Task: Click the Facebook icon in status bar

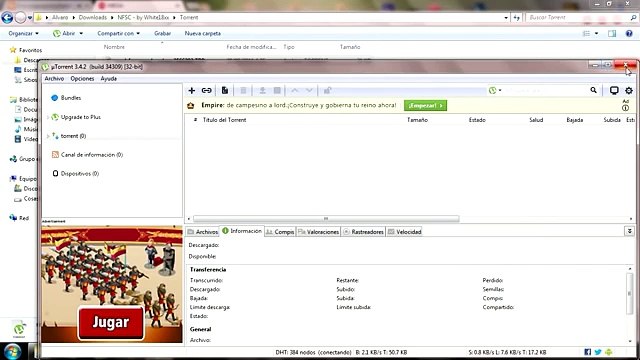Action: [x=588, y=352]
